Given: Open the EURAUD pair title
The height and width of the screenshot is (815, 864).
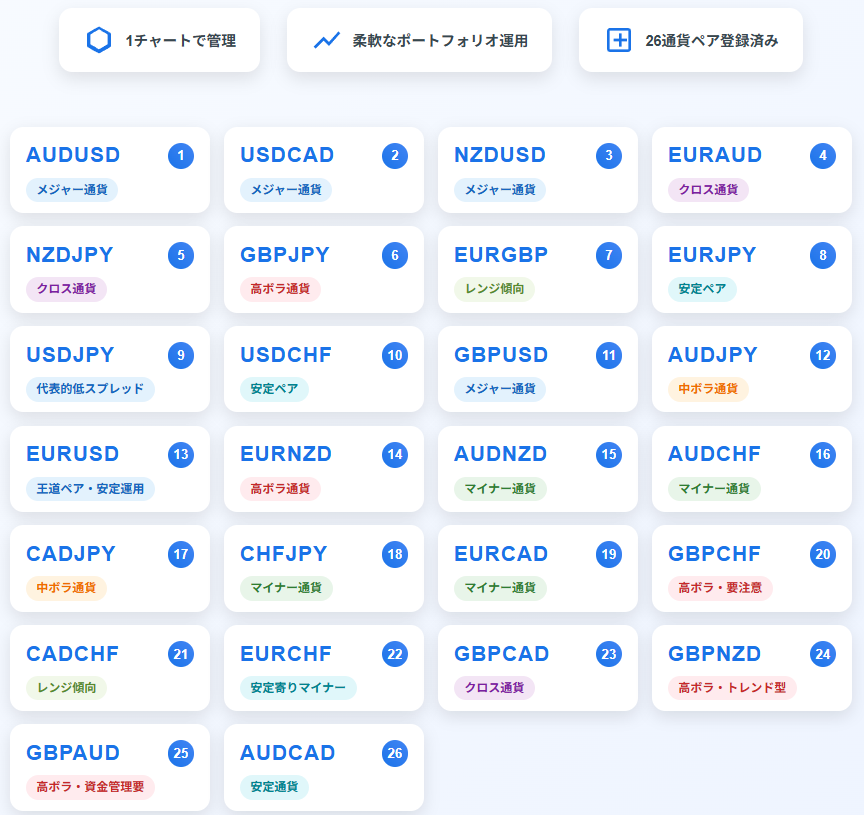Looking at the screenshot, I should coord(715,155).
